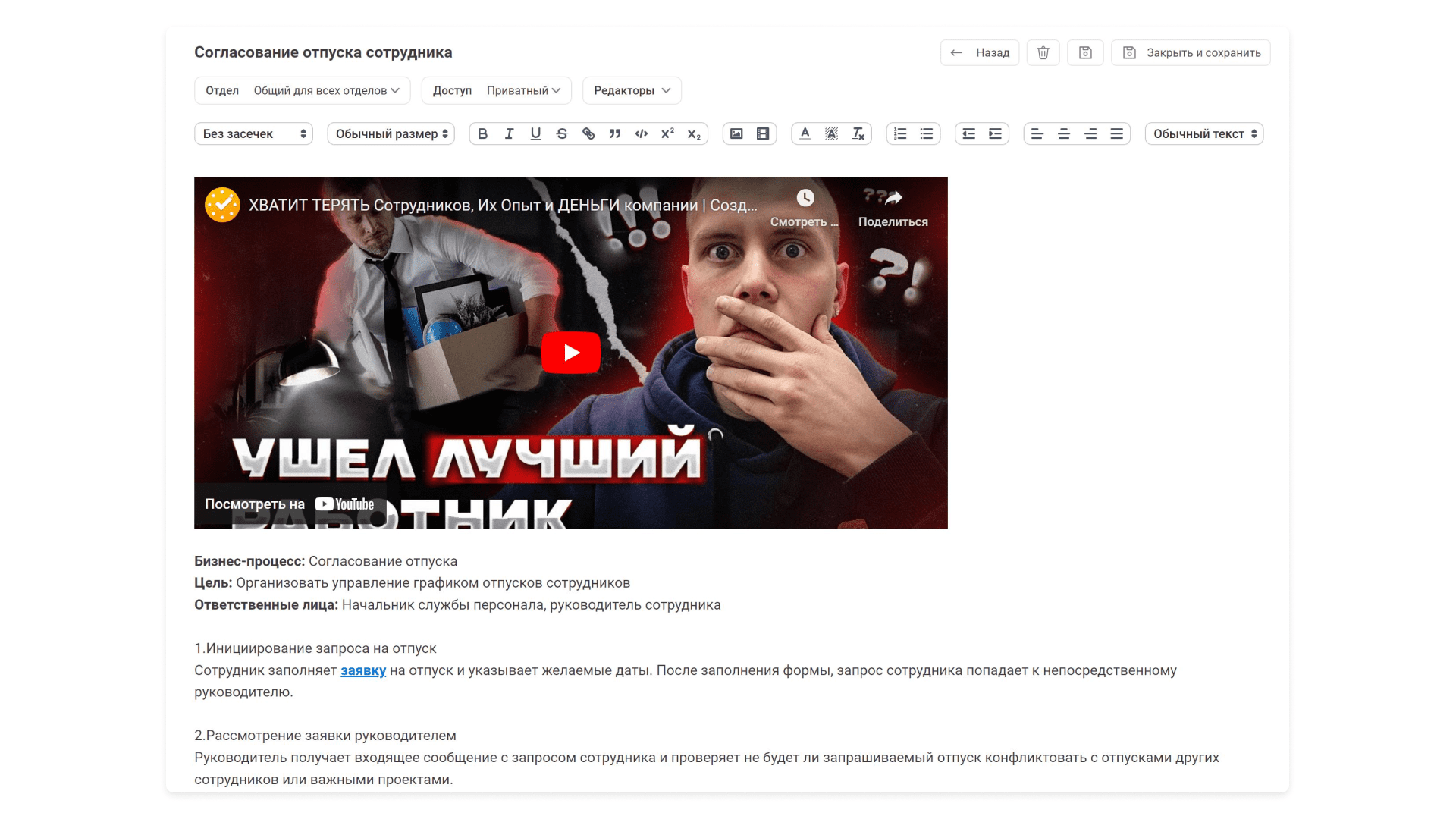The height and width of the screenshot is (819, 1456).
Task: Open text color picker
Action: (805, 133)
